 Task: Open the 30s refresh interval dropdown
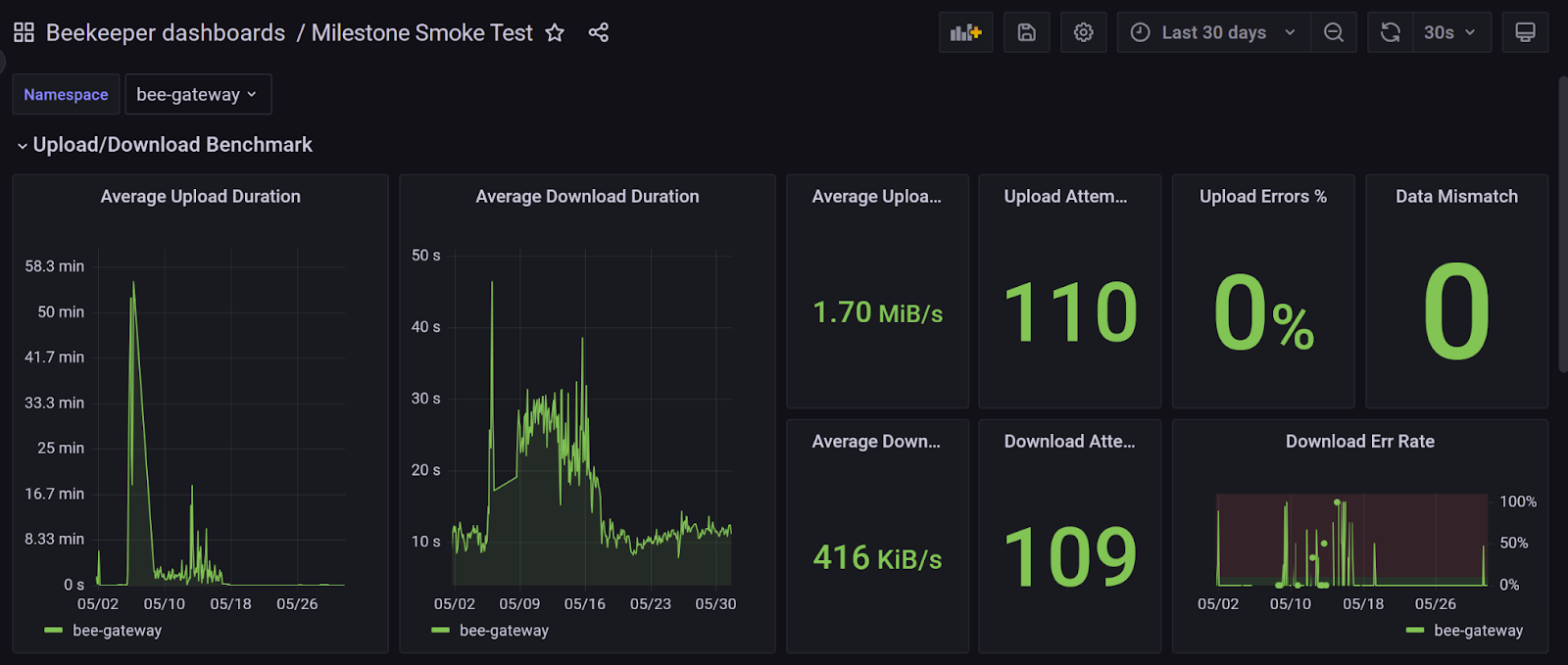click(1450, 32)
